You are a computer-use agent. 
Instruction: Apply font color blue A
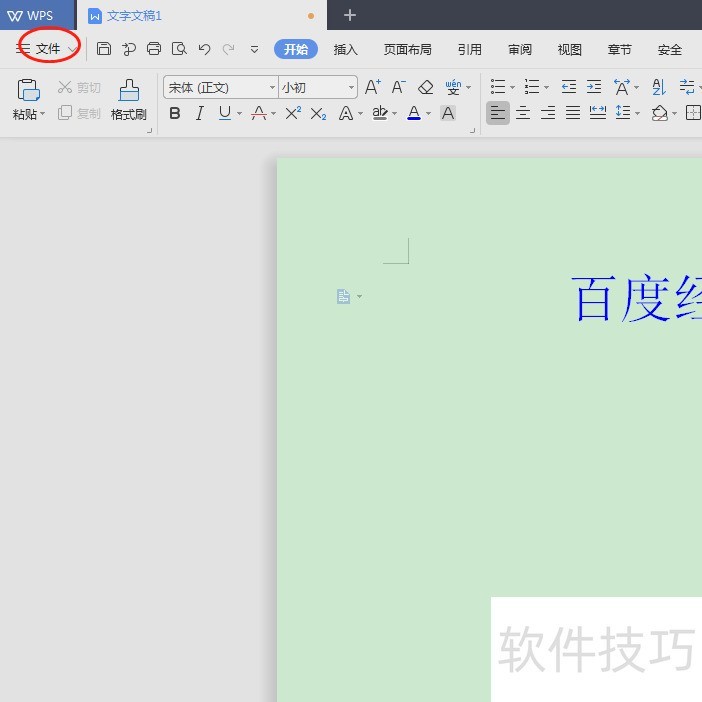coord(414,113)
